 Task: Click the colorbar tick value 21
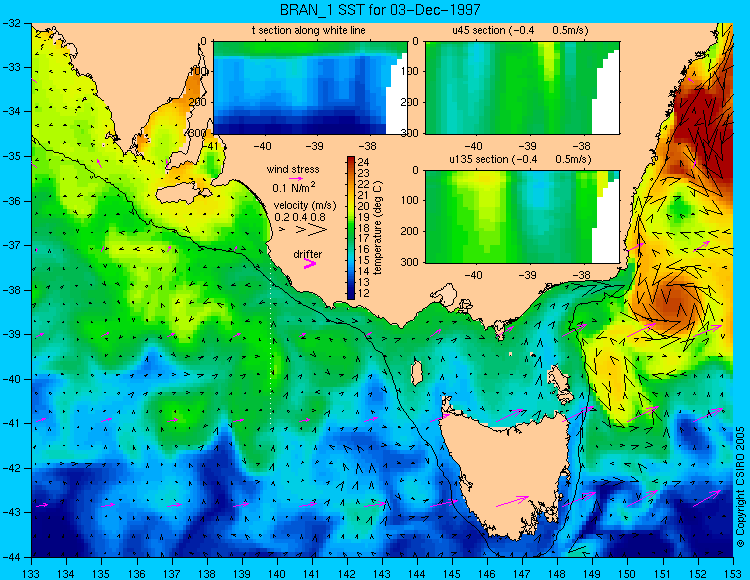(x=364, y=195)
